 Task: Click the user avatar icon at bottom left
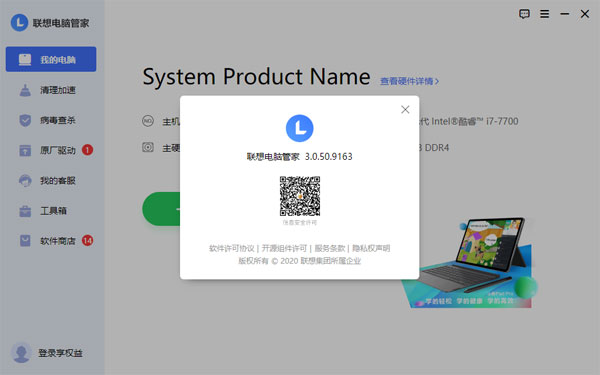pos(21,352)
